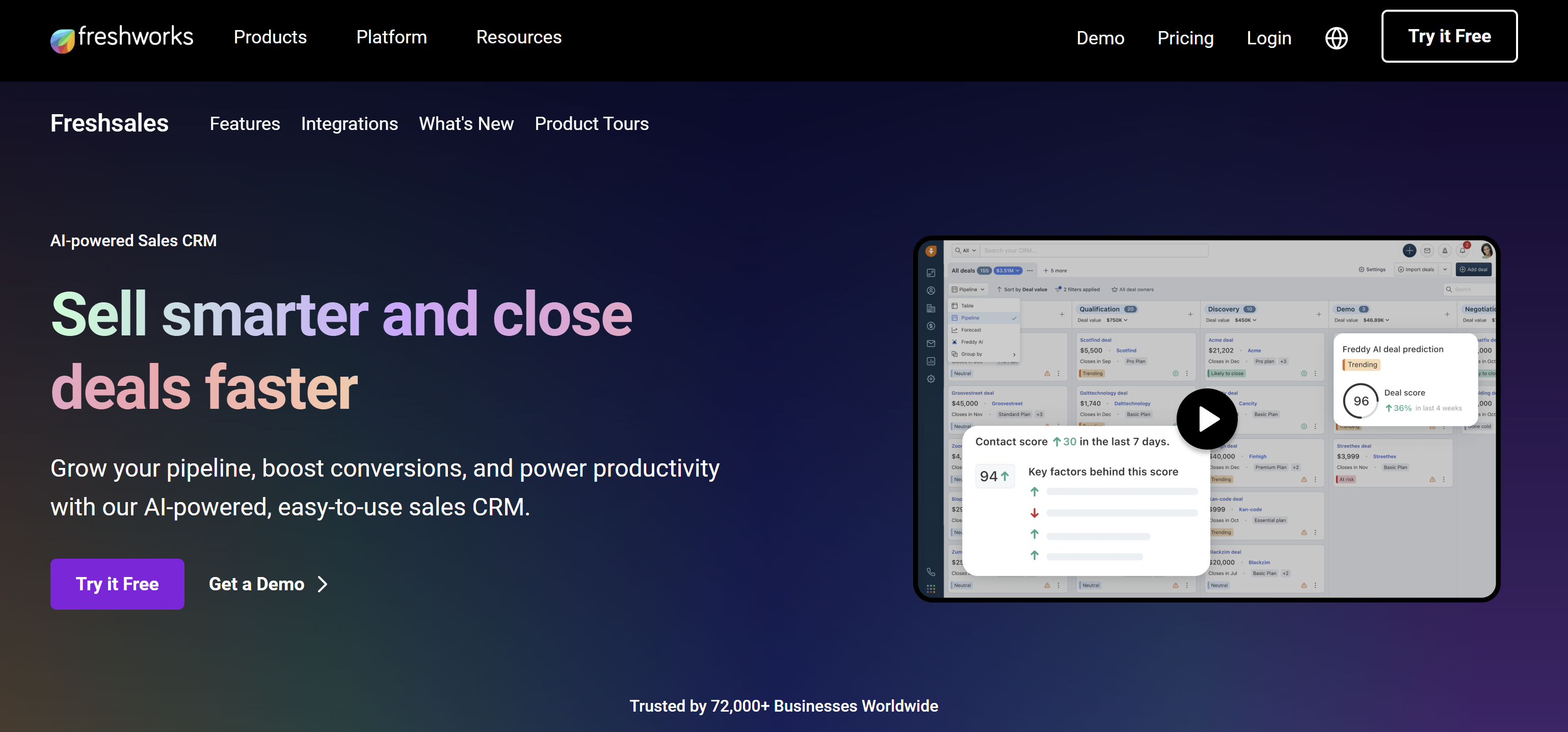The height and width of the screenshot is (732, 1568).
Task: Open the Resources navigation menu
Action: coord(519,37)
